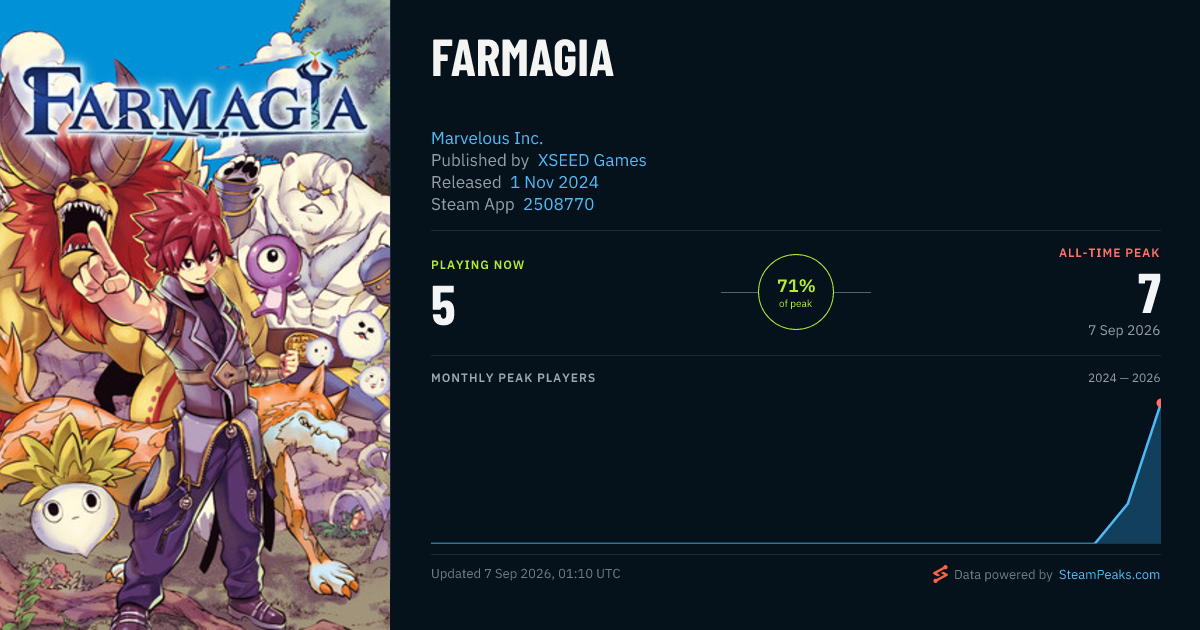Click the 7 Sep 2026 peak date
Screen dimensions: 1200x630
(1124, 330)
